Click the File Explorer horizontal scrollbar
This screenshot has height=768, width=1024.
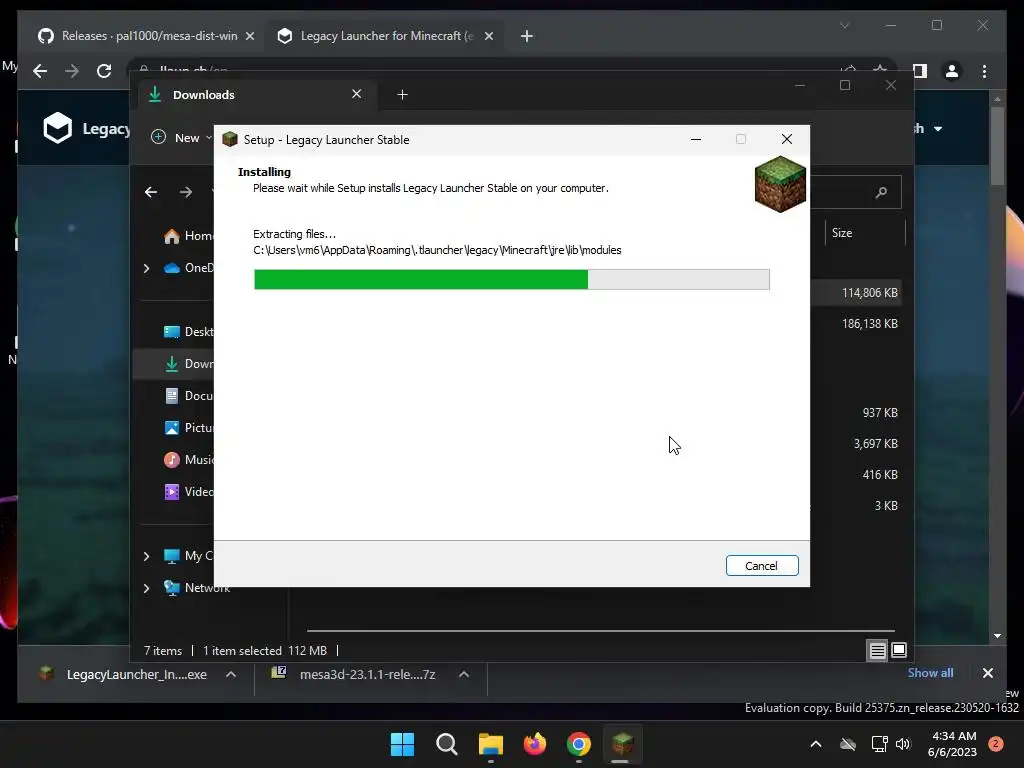[x=600, y=631]
